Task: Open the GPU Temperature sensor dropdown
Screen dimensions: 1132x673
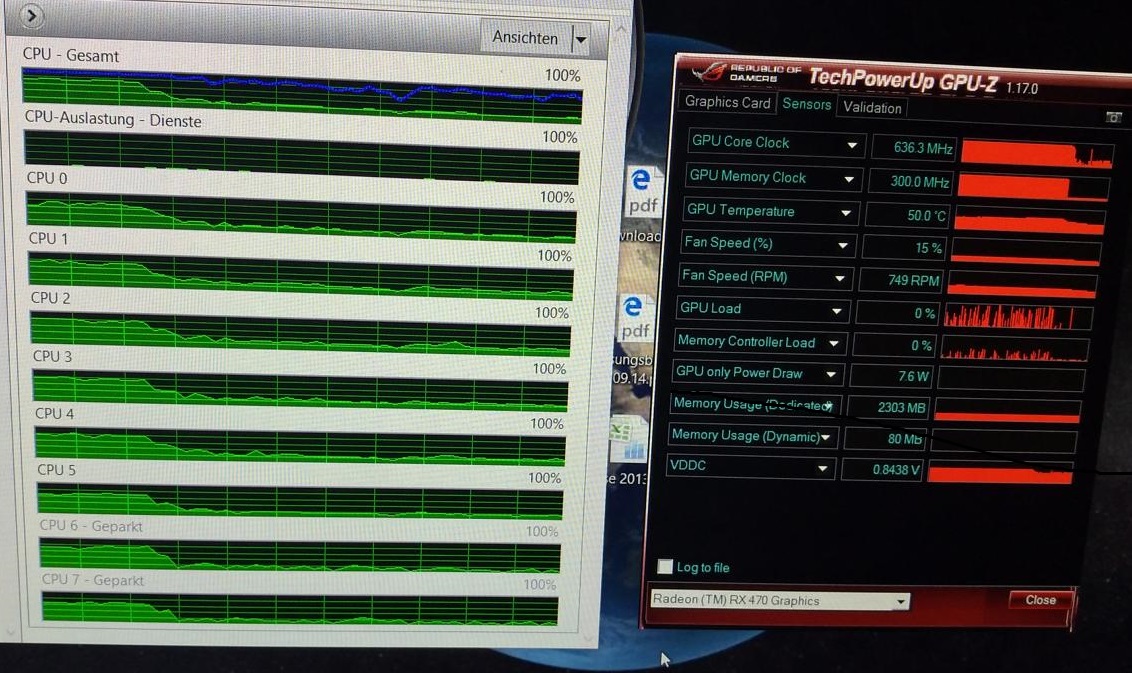Action: pyautogui.click(x=846, y=213)
